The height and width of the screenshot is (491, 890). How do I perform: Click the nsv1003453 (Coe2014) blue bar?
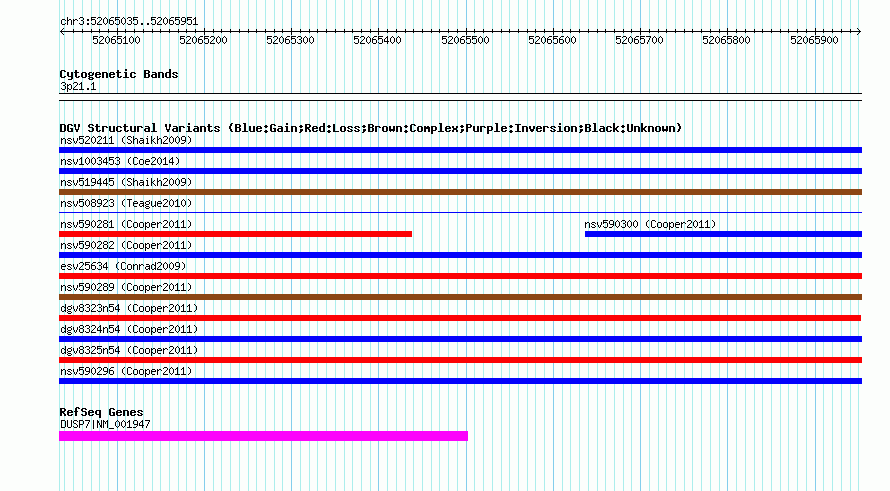pos(460,171)
